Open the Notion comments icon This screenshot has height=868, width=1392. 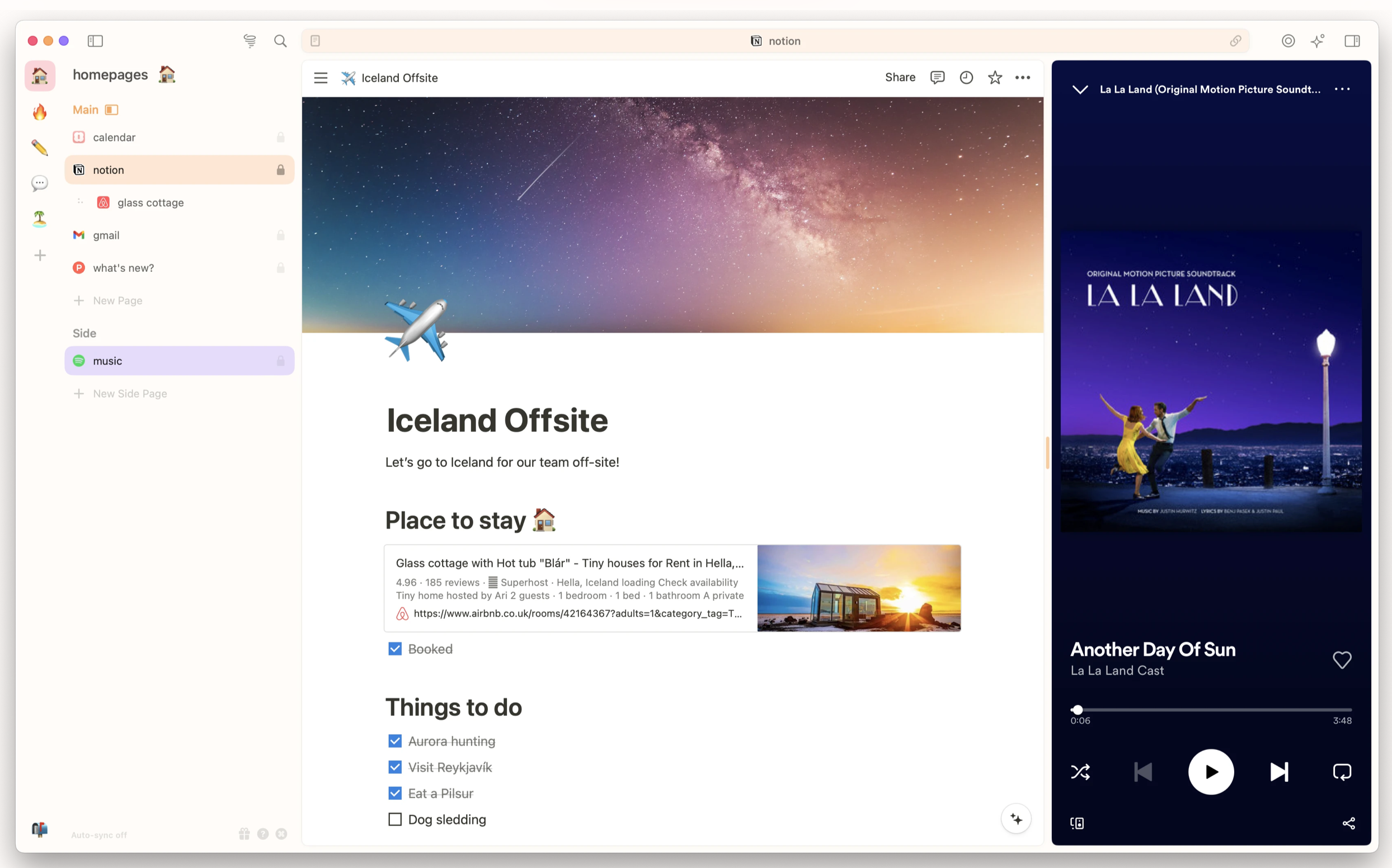(x=937, y=78)
